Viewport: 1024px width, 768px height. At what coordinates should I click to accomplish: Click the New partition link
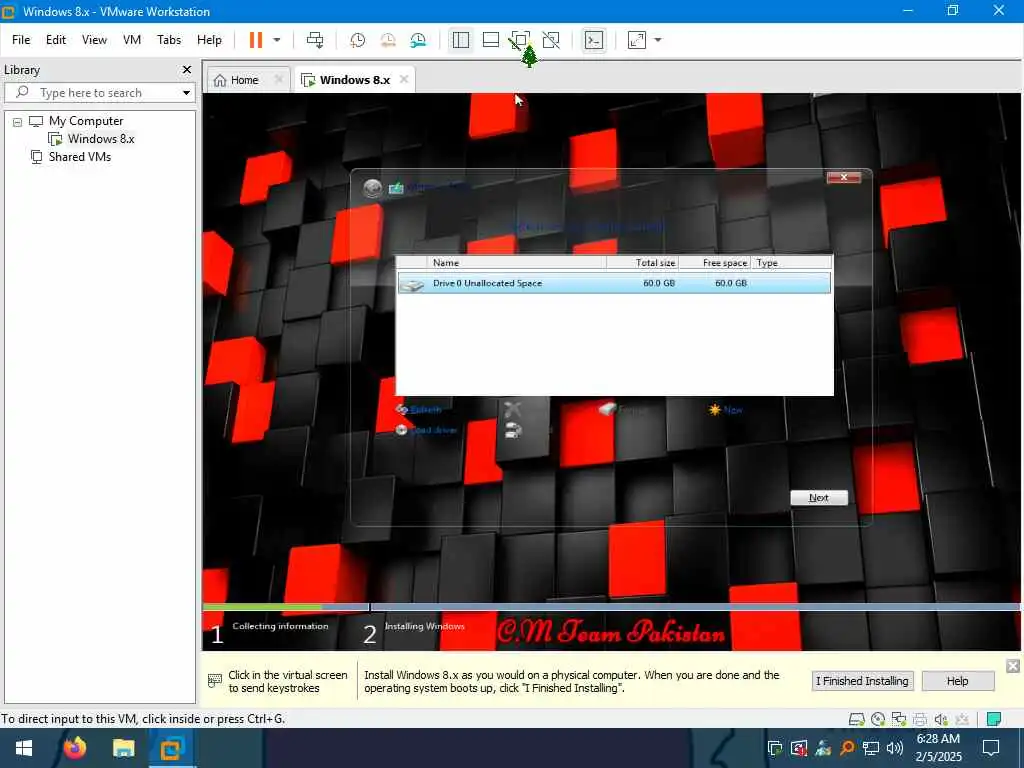pos(726,409)
